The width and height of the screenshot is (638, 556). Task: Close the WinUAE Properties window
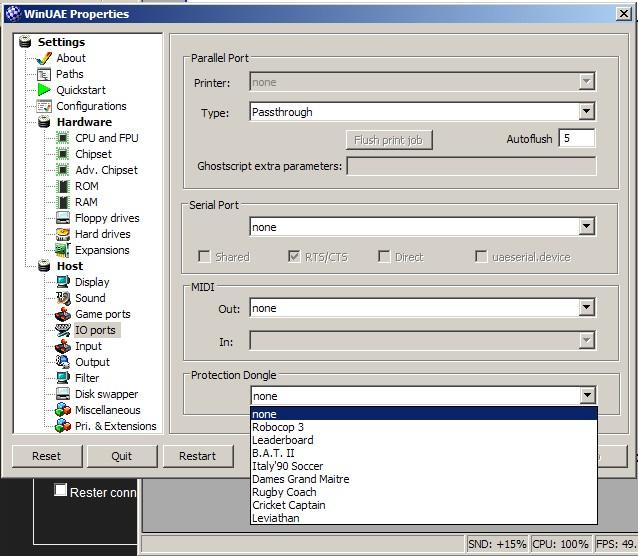[623, 14]
